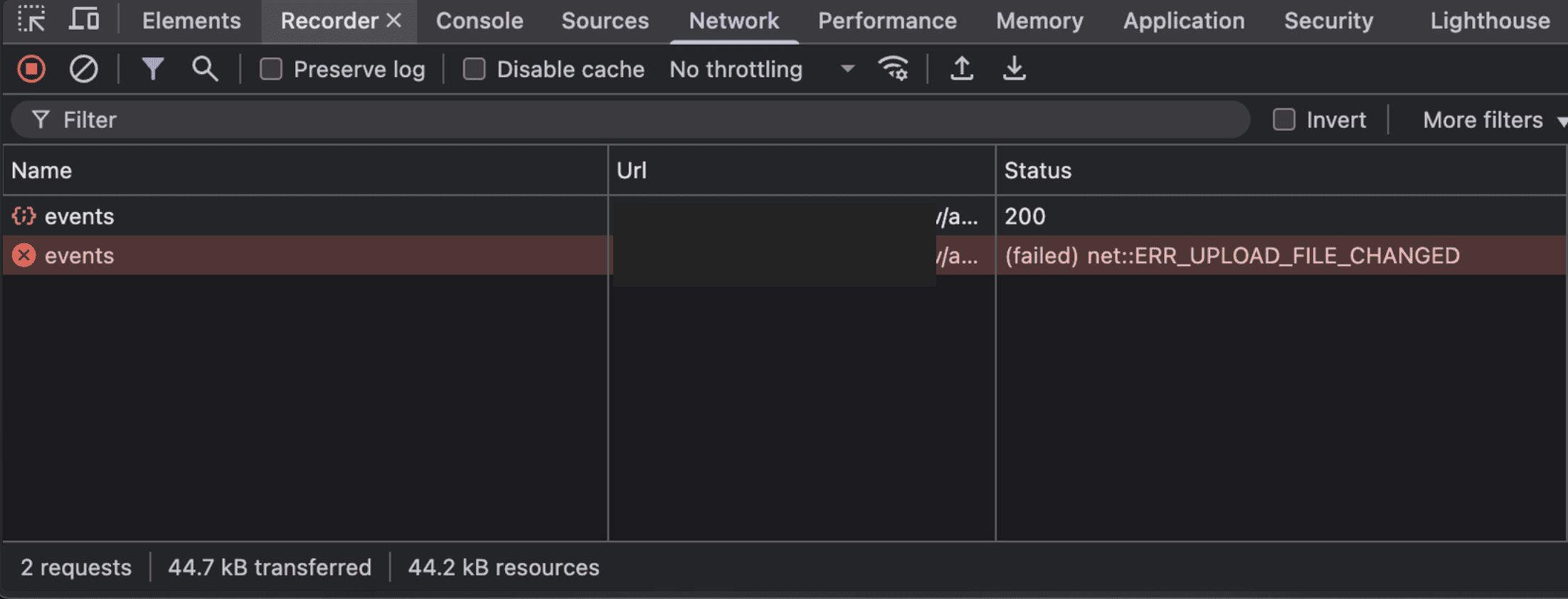This screenshot has width=1568, height=599.
Task: Click the export HAR download icon
Action: (1014, 69)
